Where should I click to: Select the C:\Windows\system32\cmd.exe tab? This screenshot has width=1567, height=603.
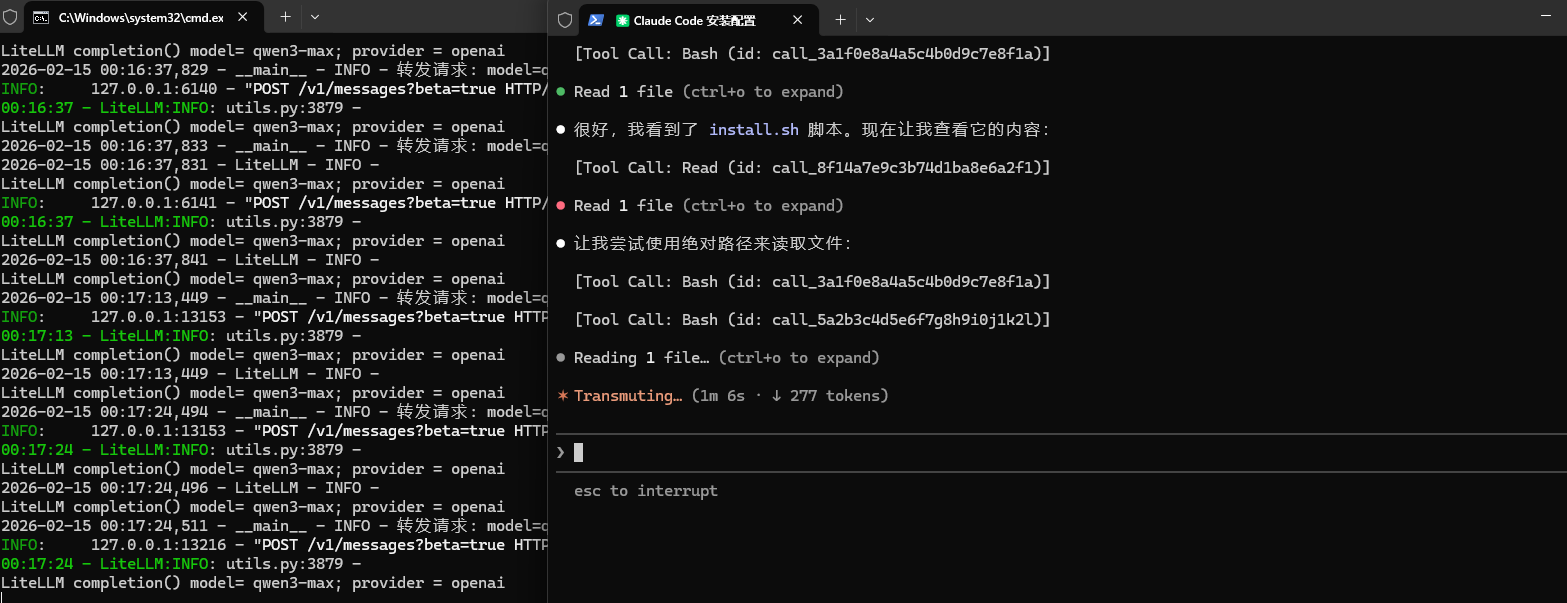tap(140, 18)
